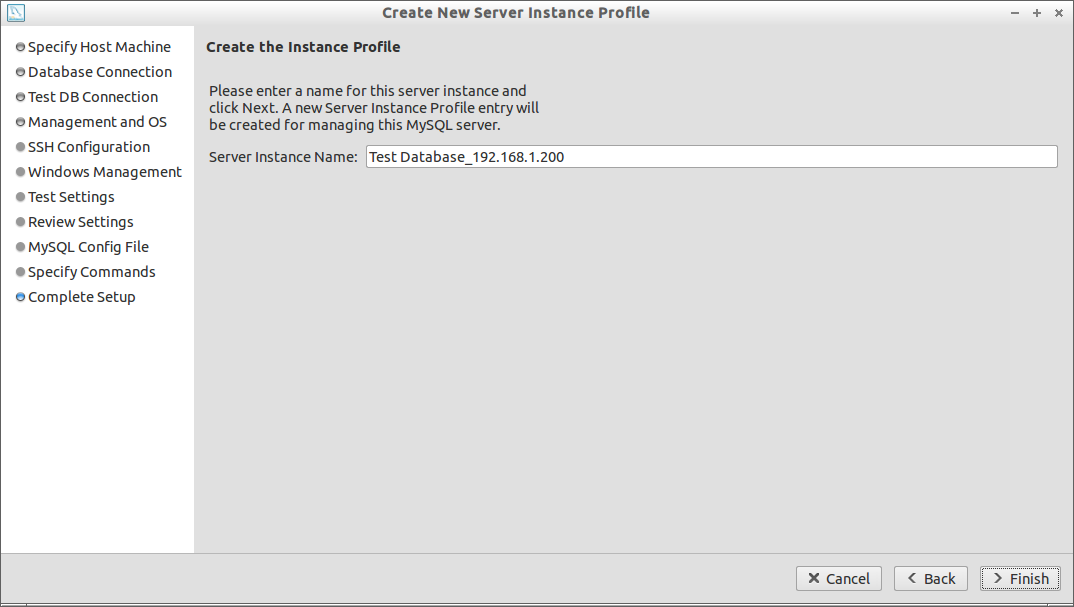Minimize the Create New Server Instance window
Viewport: 1074px width, 607px height.
pos(1015,13)
